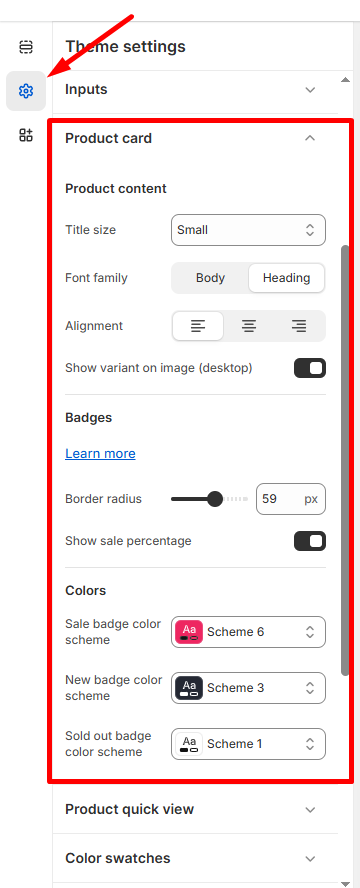Click the Border radius slider handle
This screenshot has width=360, height=888.
pos(215,499)
